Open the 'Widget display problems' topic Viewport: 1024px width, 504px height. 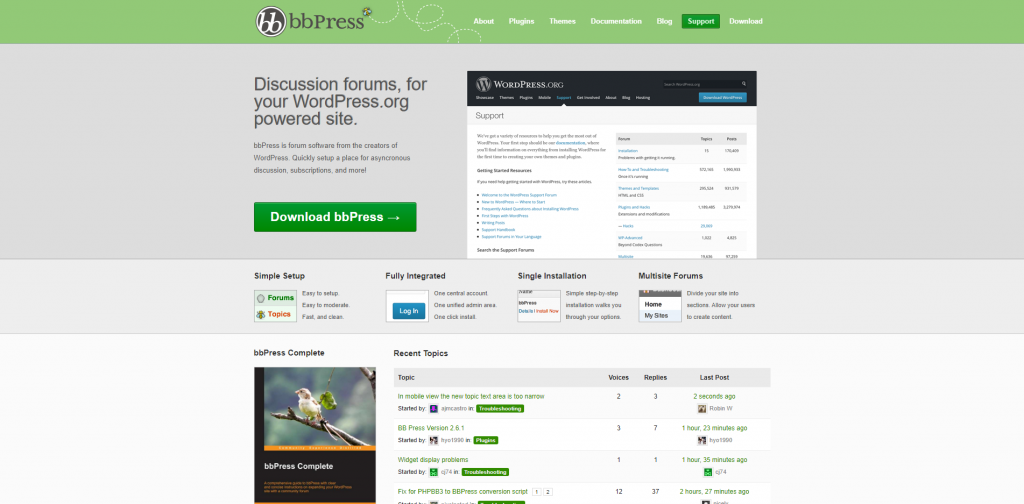[x=433, y=460]
